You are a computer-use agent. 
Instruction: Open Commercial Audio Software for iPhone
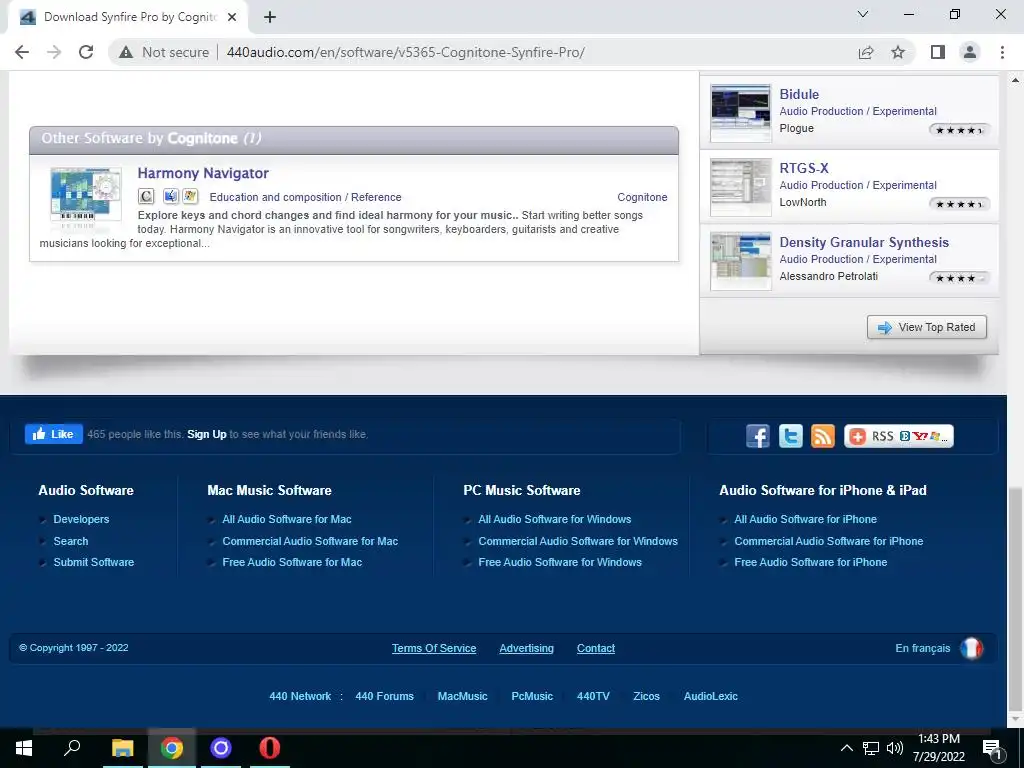[x=828, y=541]
